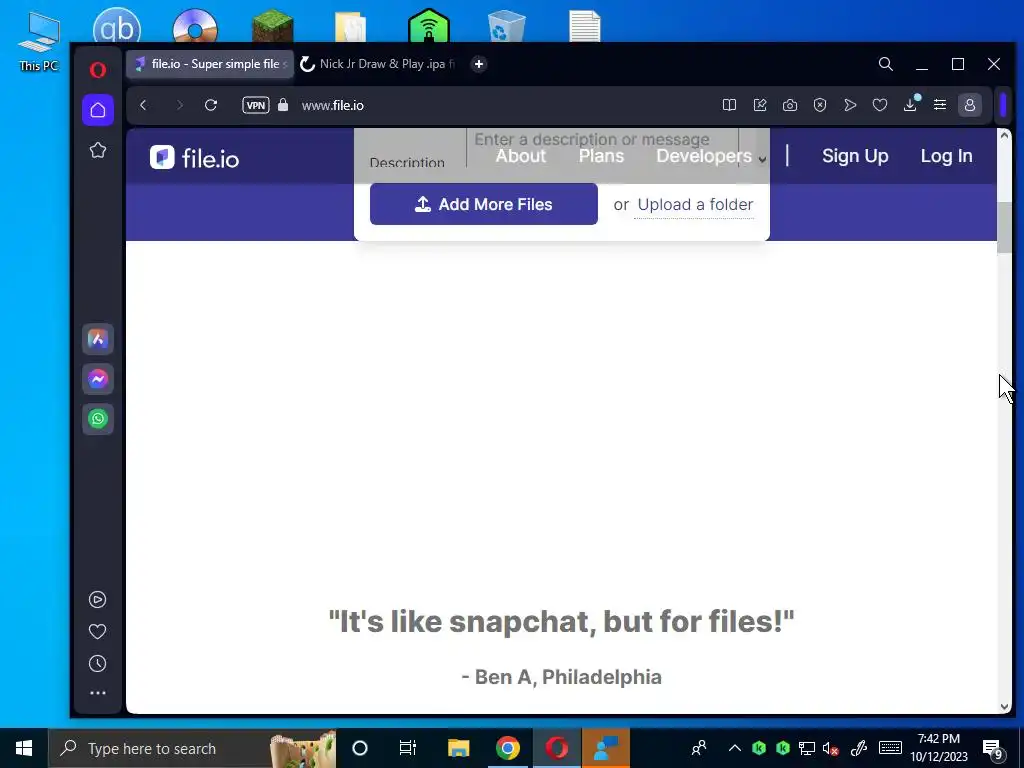
Task: Expand the Developers dropdown menu
Action: point(711,156)
